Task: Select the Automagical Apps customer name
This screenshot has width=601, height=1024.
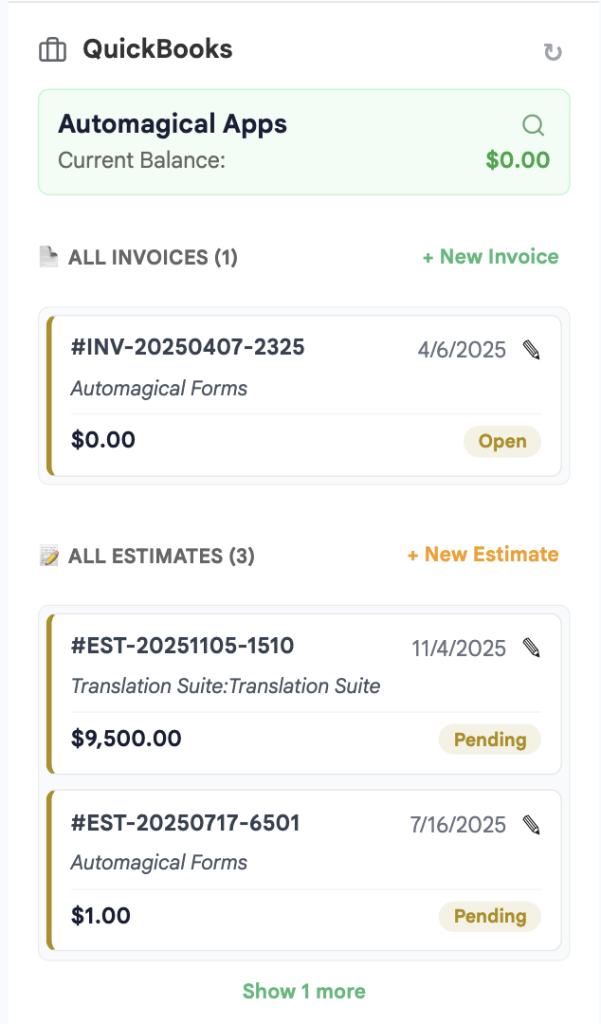Action: pos(172,125)
